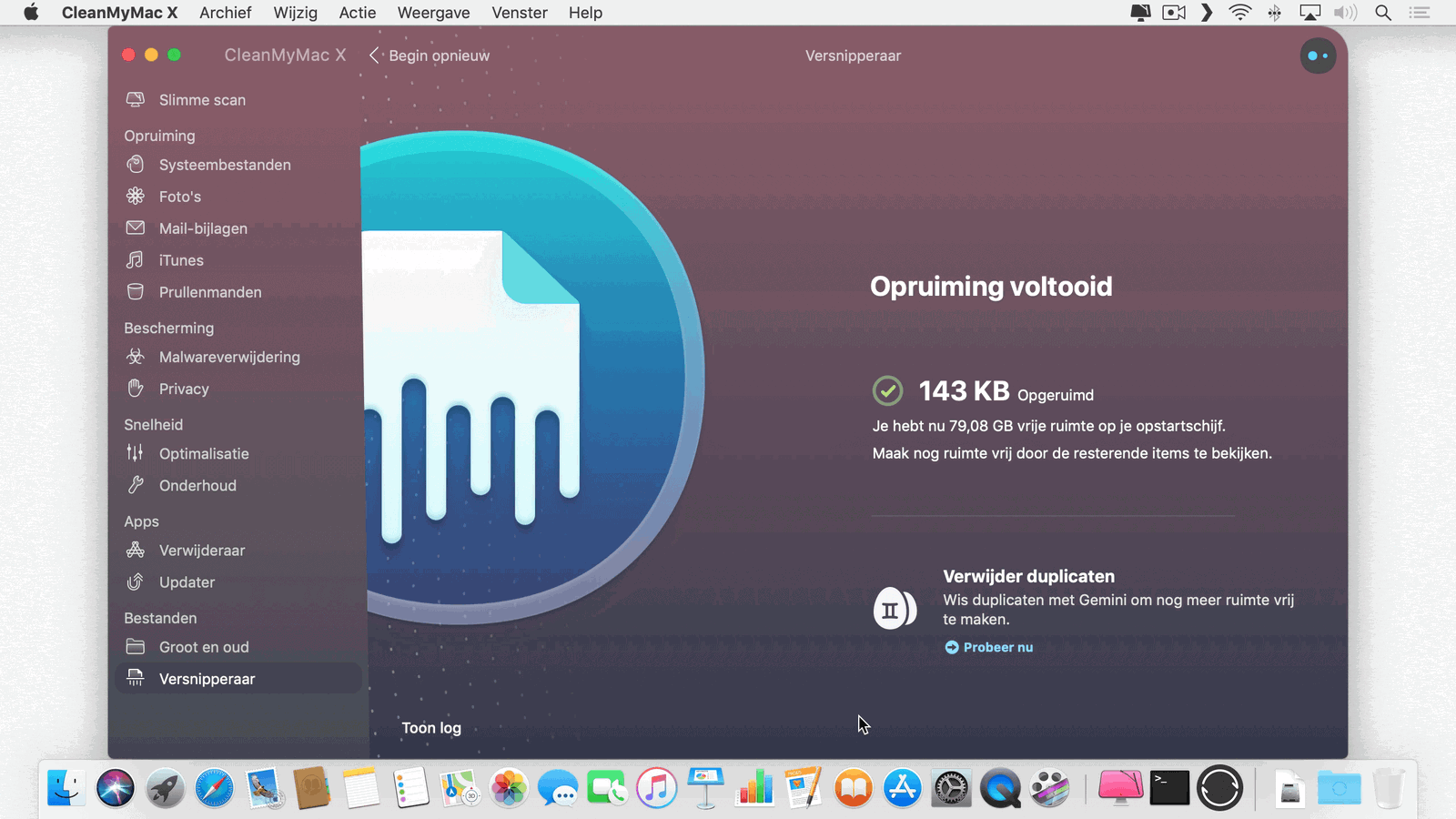The image size is (1456, 819).
Task: Open Terminal from the Dock
Action: pyautogui.click(x=1169, y=788)
